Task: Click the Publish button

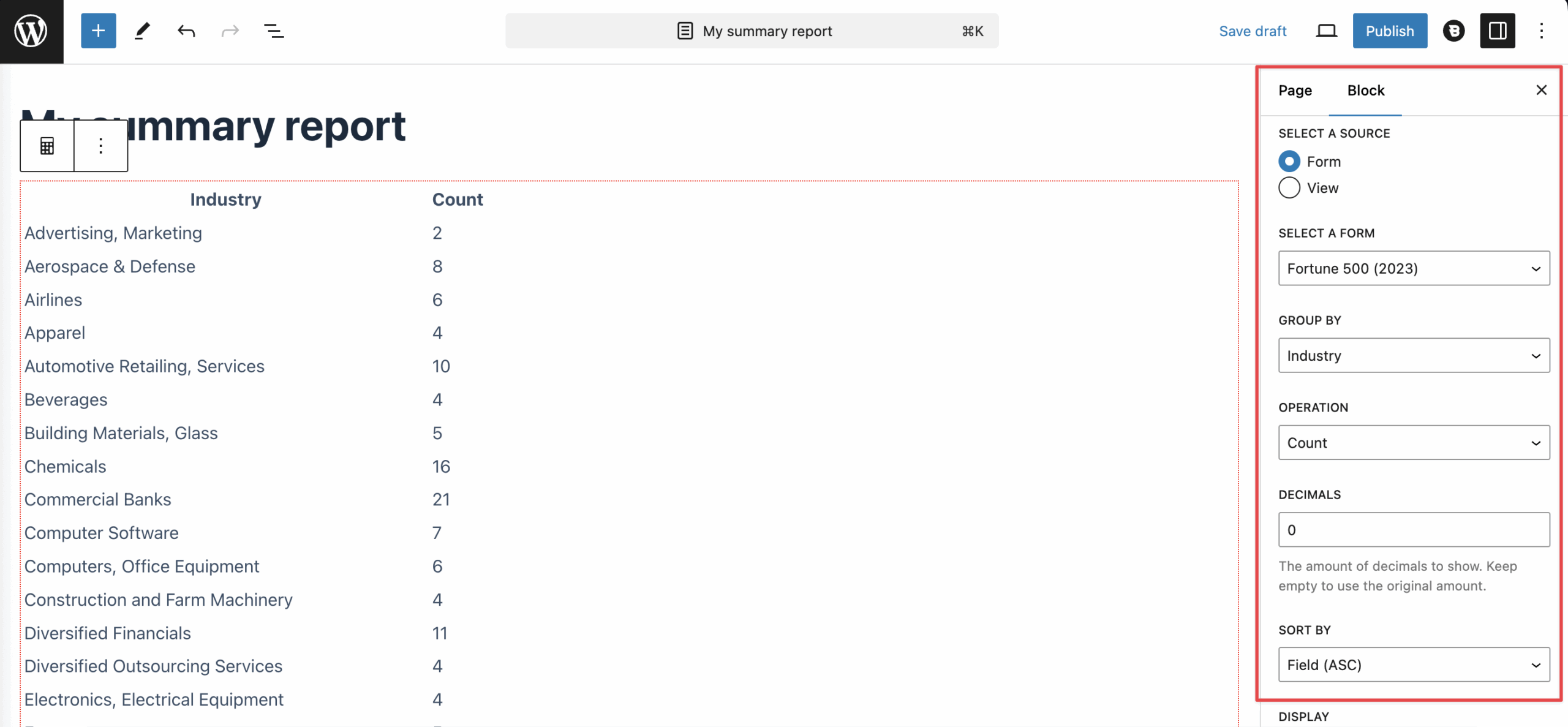Action: tap(1389, 31)
